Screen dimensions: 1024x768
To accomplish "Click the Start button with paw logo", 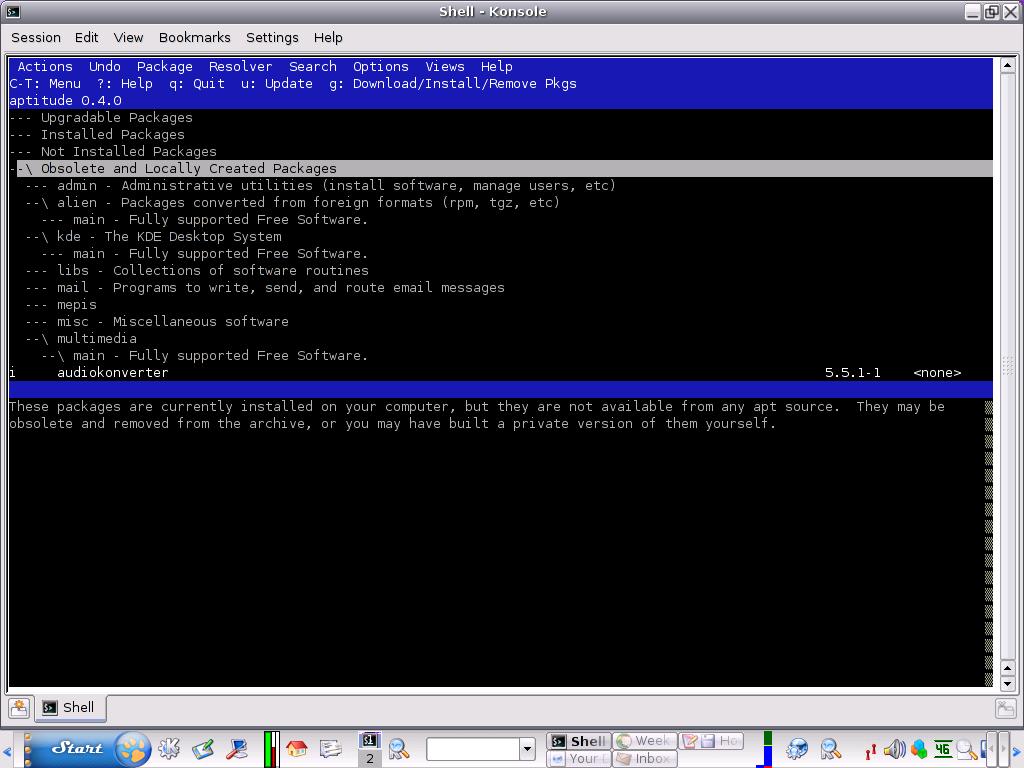I will (87, 748).
